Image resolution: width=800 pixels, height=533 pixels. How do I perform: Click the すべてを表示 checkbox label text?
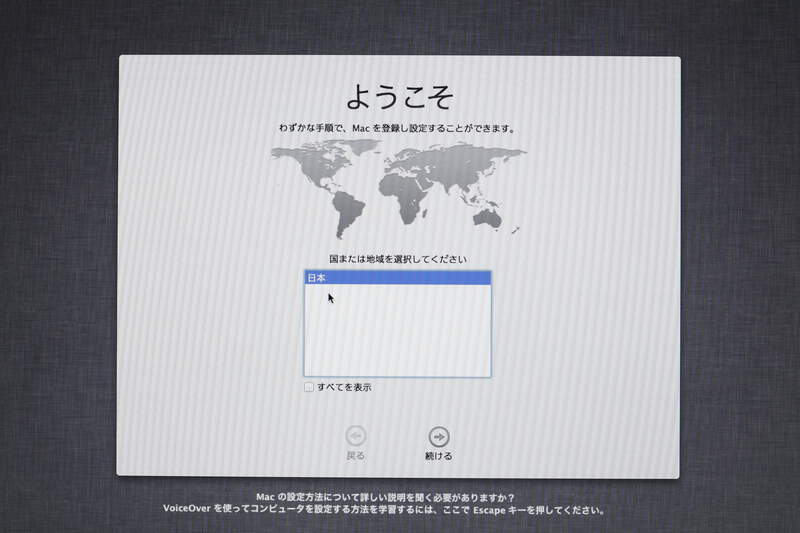click(344, 387)
